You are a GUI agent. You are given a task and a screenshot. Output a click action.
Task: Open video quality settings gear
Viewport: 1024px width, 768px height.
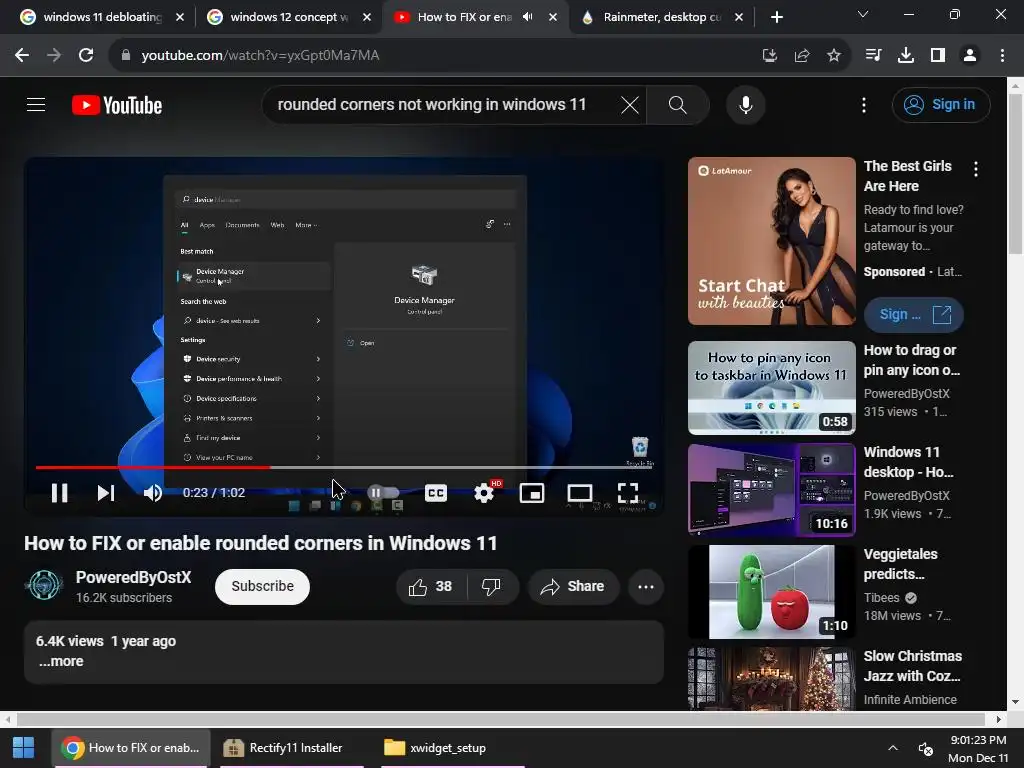pyautogui.click(x=484, y=492)
